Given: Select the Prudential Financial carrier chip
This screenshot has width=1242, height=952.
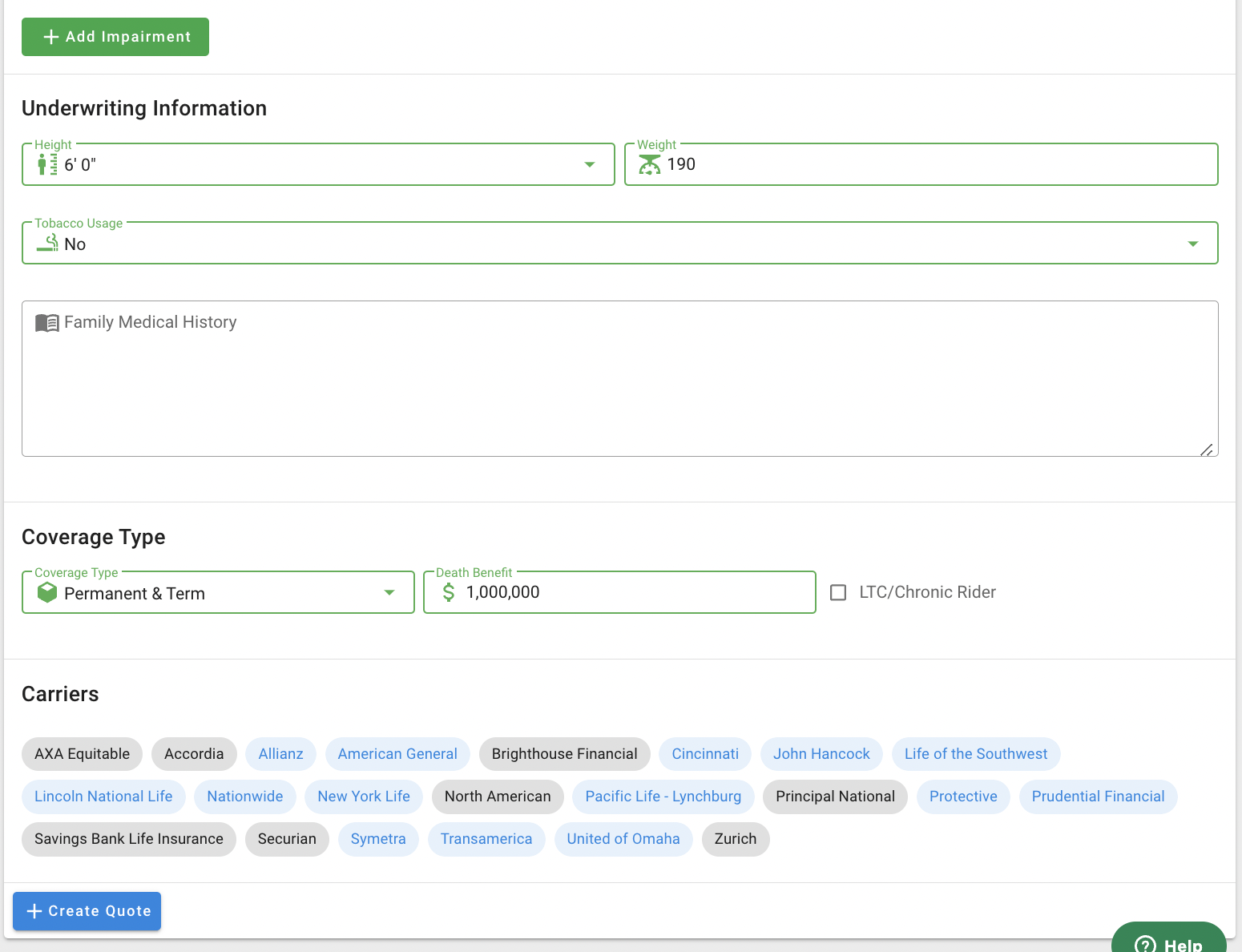Looking at the screenshot, I should pyautogui.click(x=1098, y=797).
